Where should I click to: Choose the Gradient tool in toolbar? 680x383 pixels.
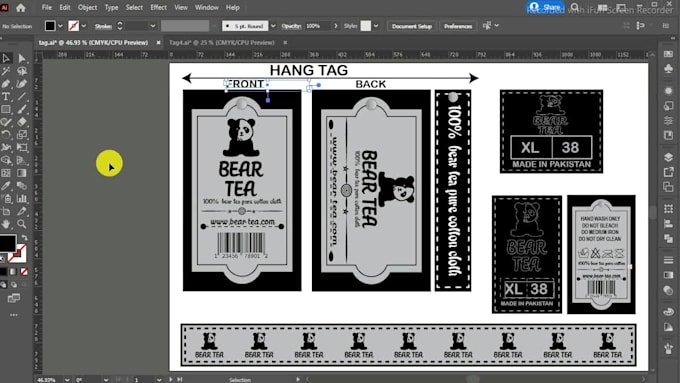[x=22, y=173]
